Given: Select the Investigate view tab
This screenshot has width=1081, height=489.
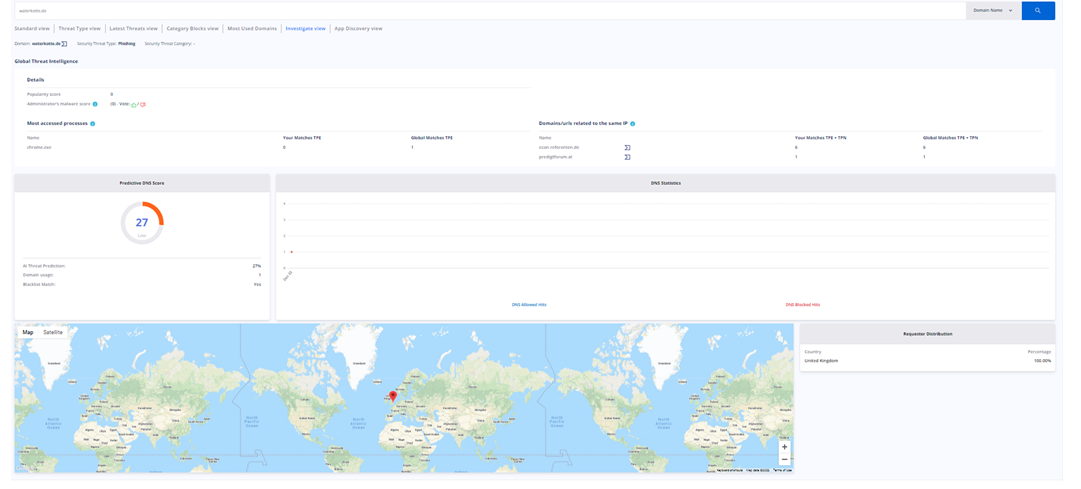Looking at the screenshot, I should tap(305, 29).
